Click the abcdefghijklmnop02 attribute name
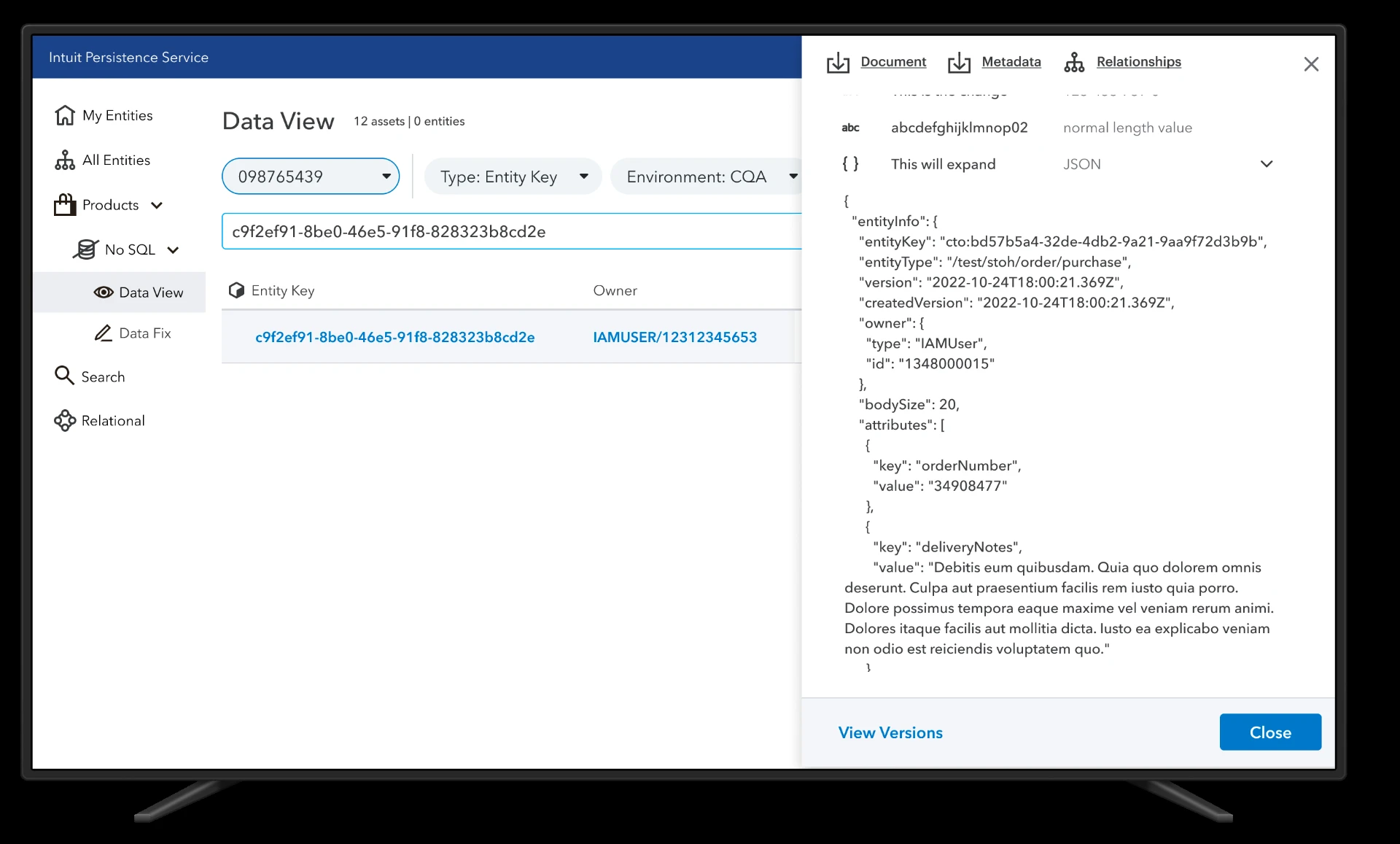Image resolution: width=1400 pixels, height=844 pixels. coord(959,128)
